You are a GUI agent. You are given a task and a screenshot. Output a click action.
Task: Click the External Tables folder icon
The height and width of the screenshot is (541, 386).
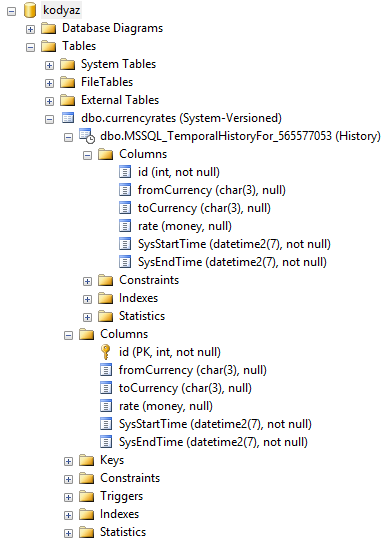click(x=68, y=100)
